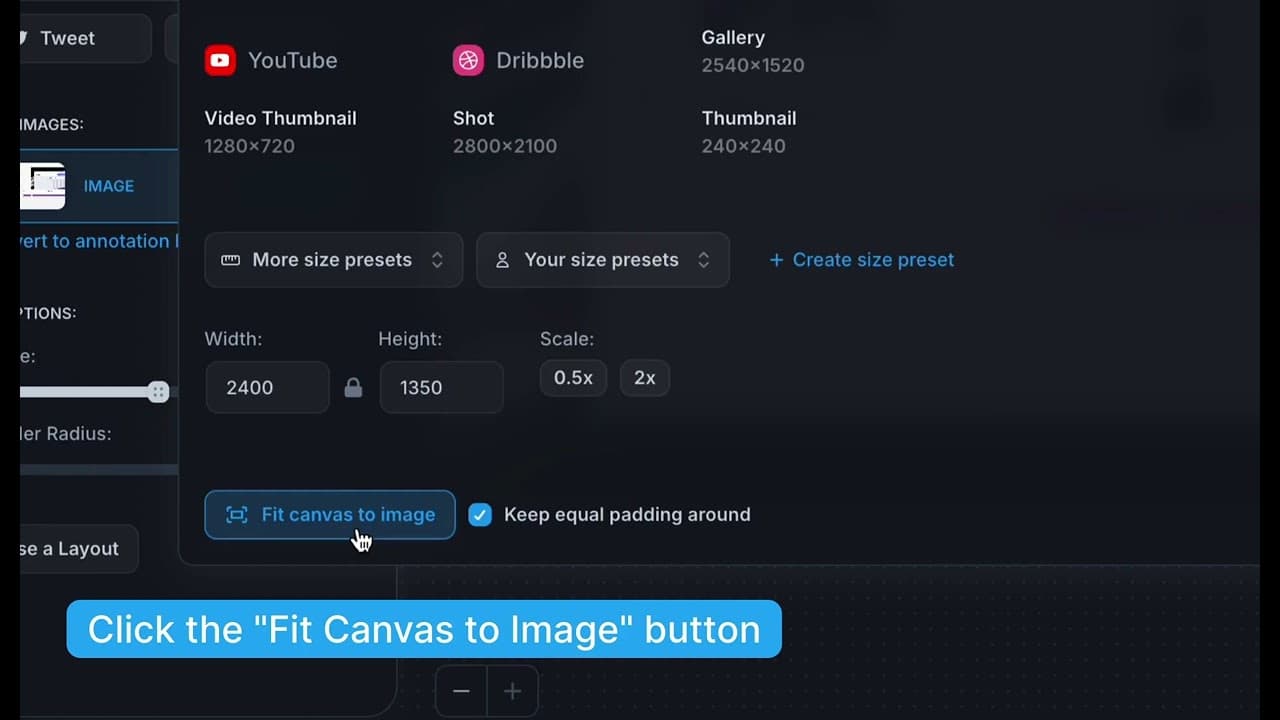Select the Dribbble Shot 2800×2100 preset

tap(505, 131)
